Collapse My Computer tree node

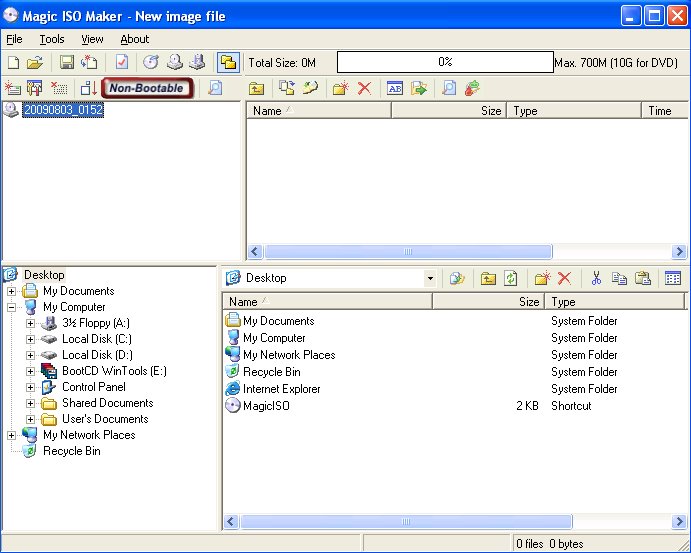11,307
